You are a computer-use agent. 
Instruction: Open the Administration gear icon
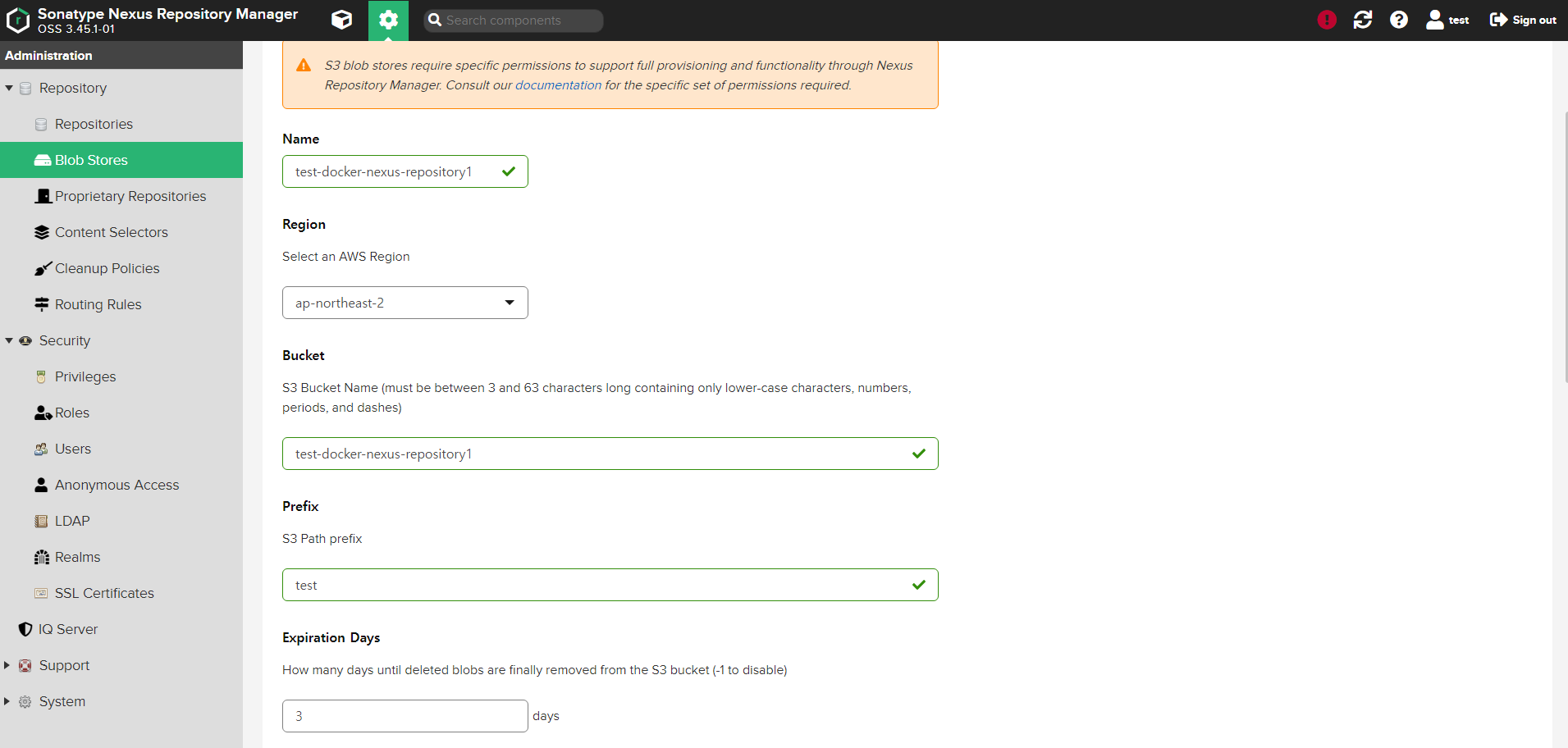pyautogui.click(x=388, y=21)
